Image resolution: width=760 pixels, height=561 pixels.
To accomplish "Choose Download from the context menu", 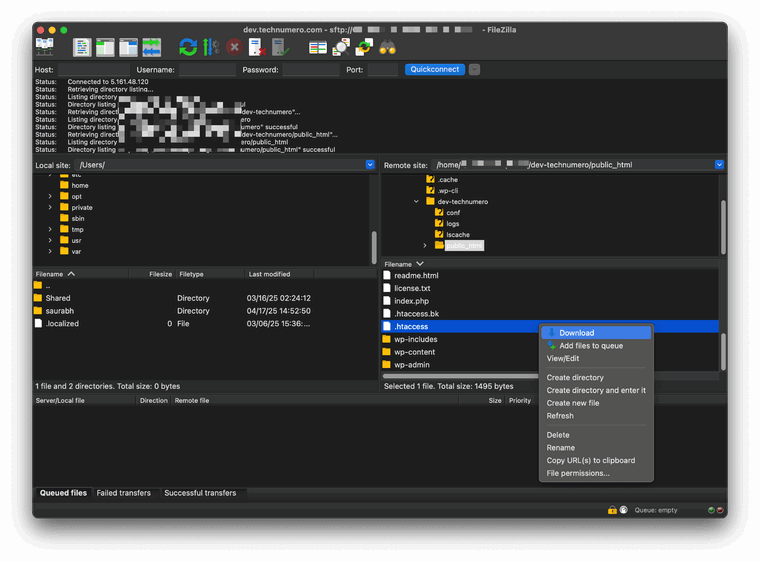I will (x=596, y=333).
